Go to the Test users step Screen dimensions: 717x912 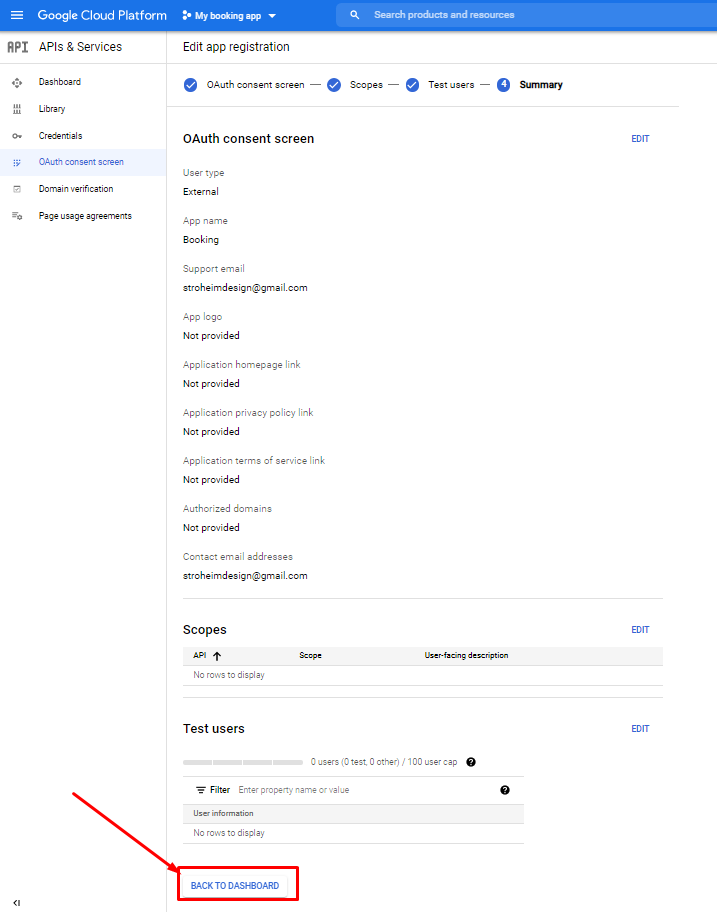(x=451, y=85)
